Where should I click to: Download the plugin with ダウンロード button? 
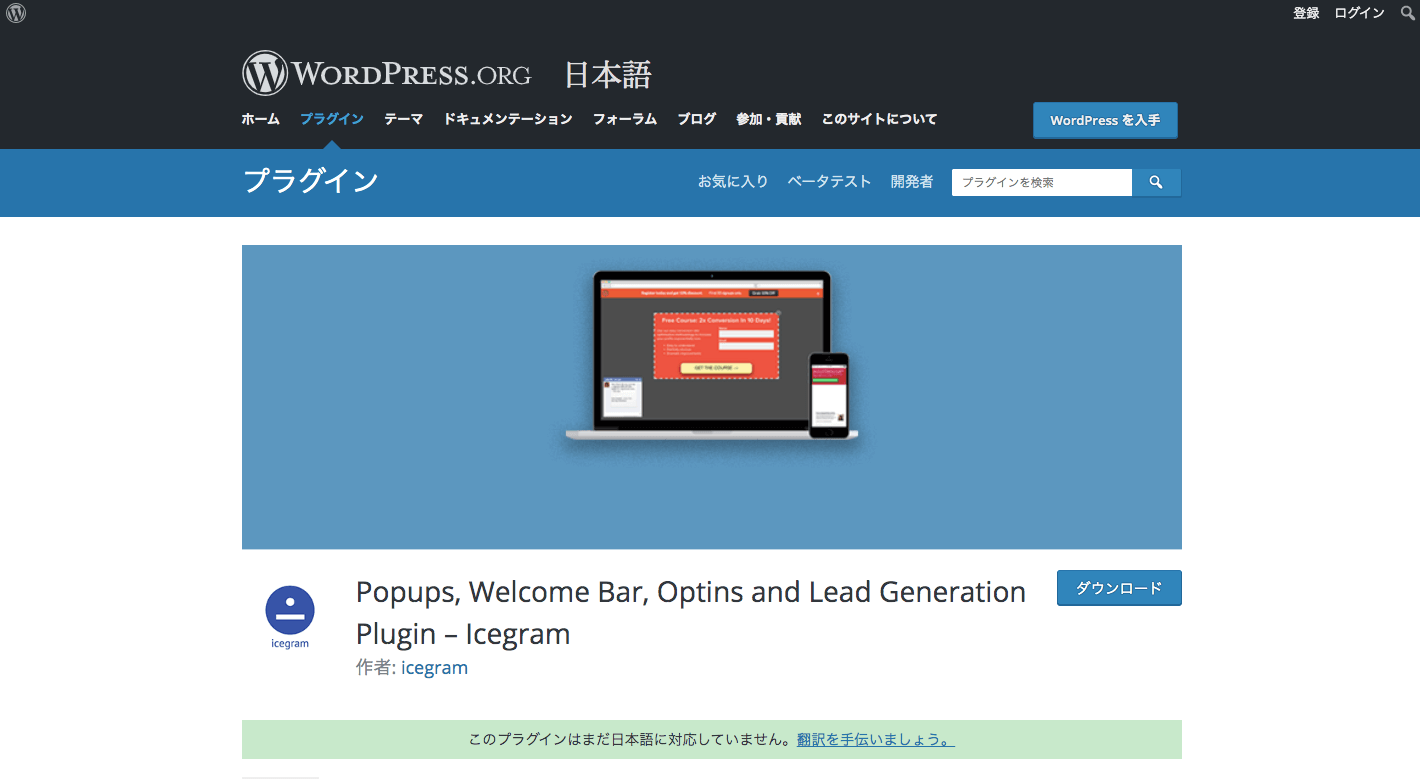1119,588
